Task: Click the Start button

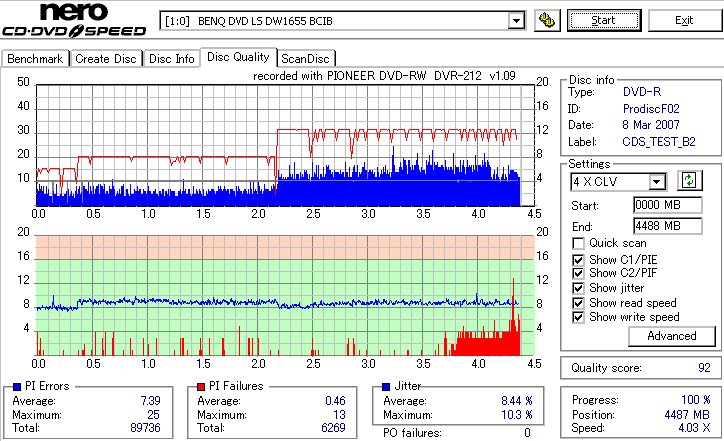Action: point(604,20)
